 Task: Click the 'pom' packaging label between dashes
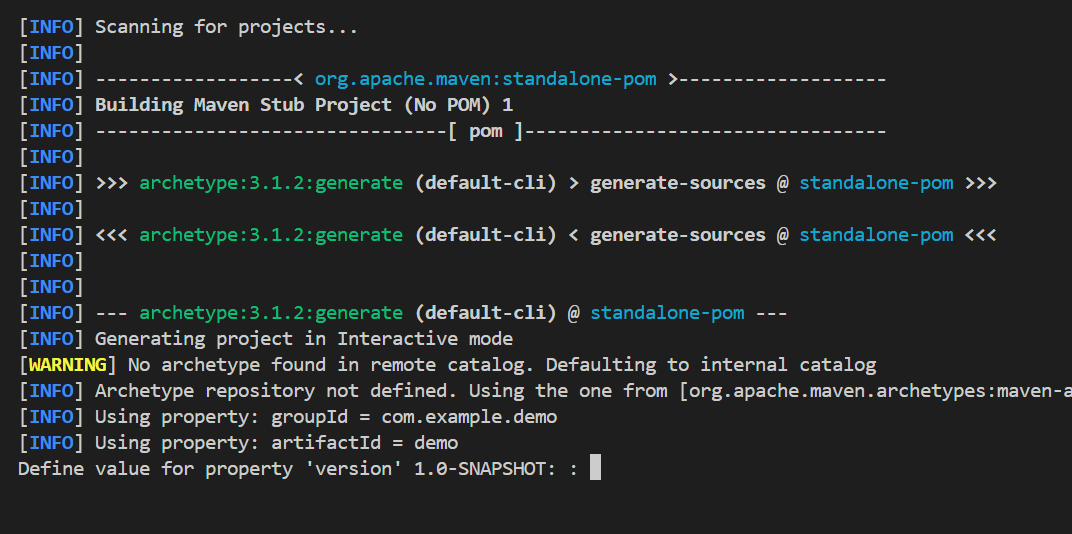[486, 131]
